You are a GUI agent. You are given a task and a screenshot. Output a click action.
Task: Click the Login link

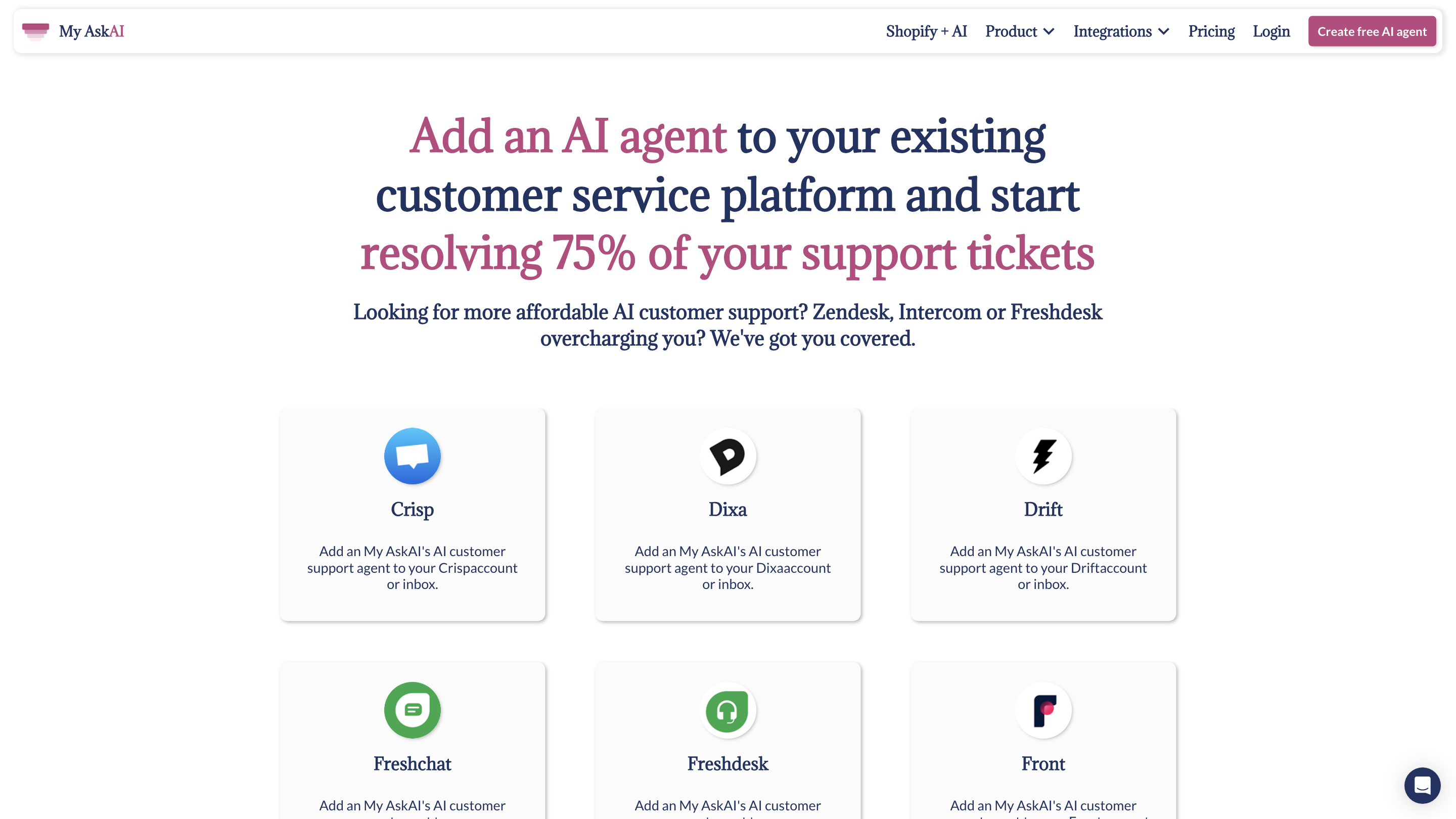click(1271, 31)
